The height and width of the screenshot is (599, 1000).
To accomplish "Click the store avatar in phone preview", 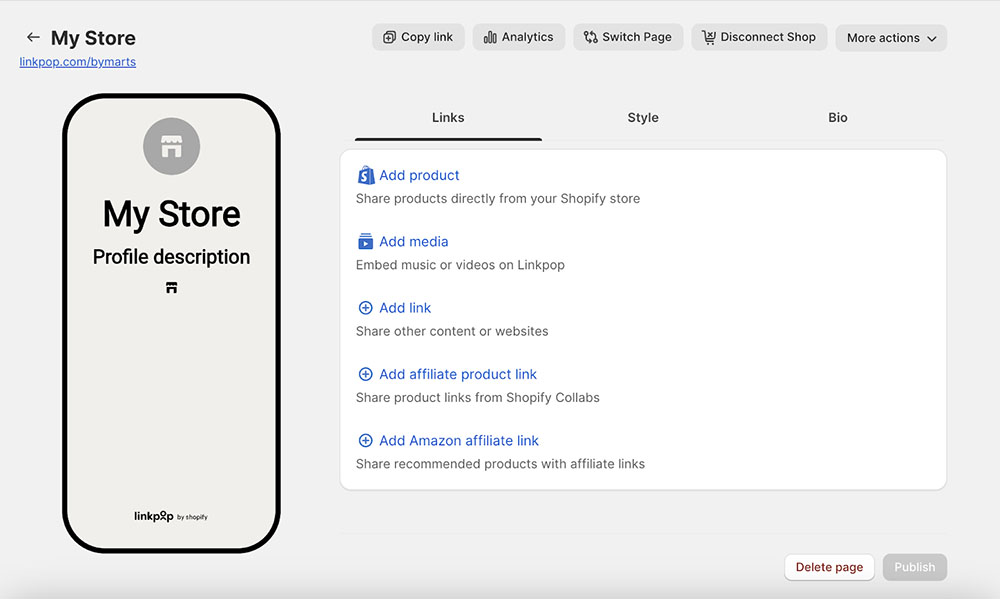I will (172, 146).
